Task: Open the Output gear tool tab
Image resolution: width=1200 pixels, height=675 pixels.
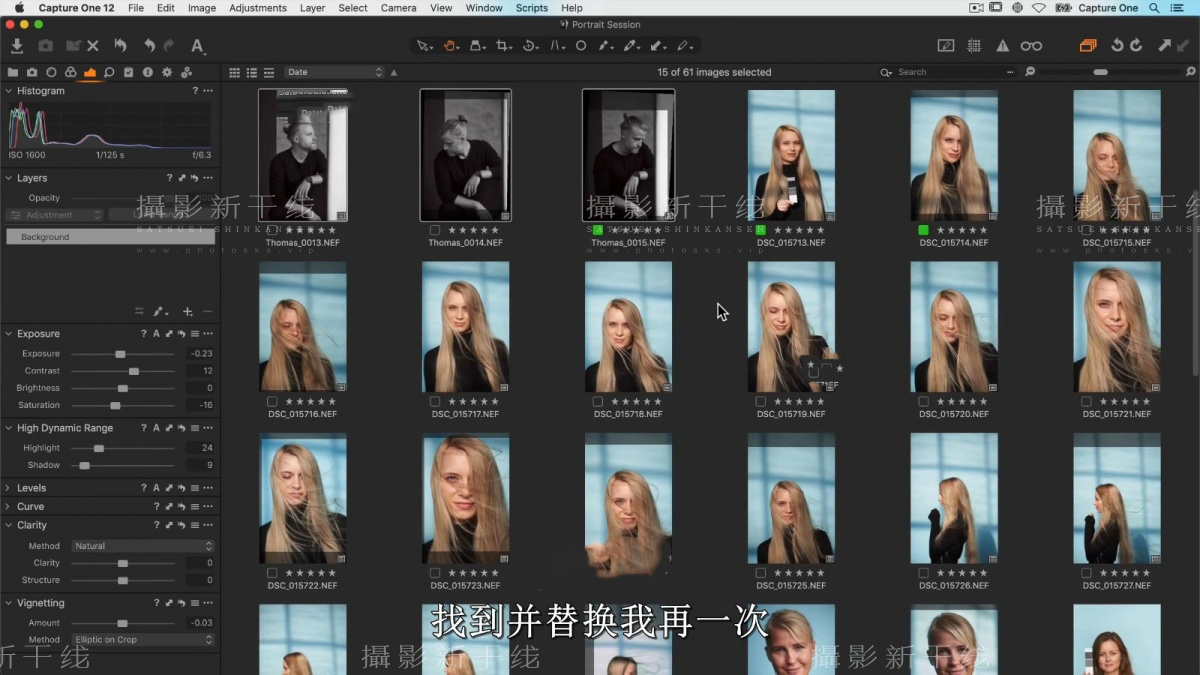Action: [x=166, y=72]
